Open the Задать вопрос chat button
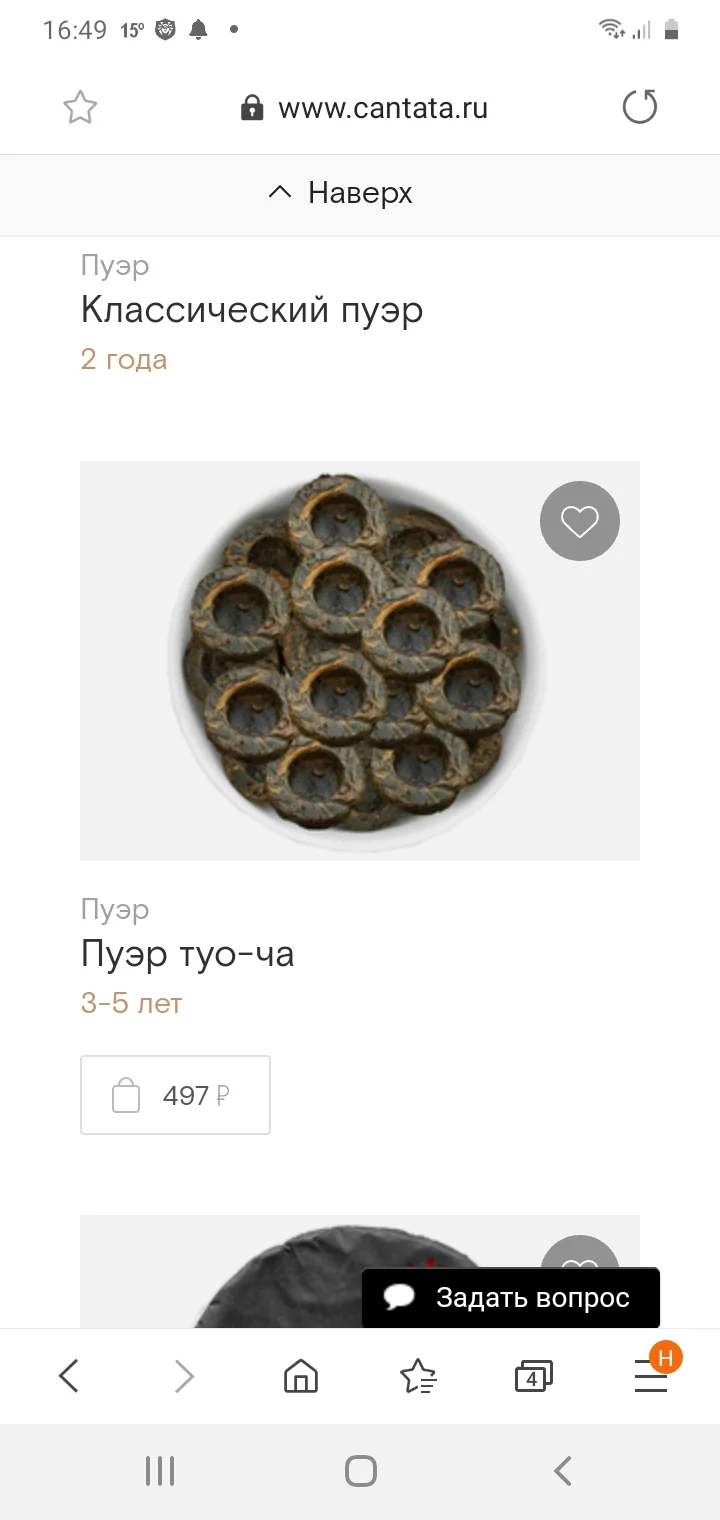The image size is (720, 1520). point(510,1298)
